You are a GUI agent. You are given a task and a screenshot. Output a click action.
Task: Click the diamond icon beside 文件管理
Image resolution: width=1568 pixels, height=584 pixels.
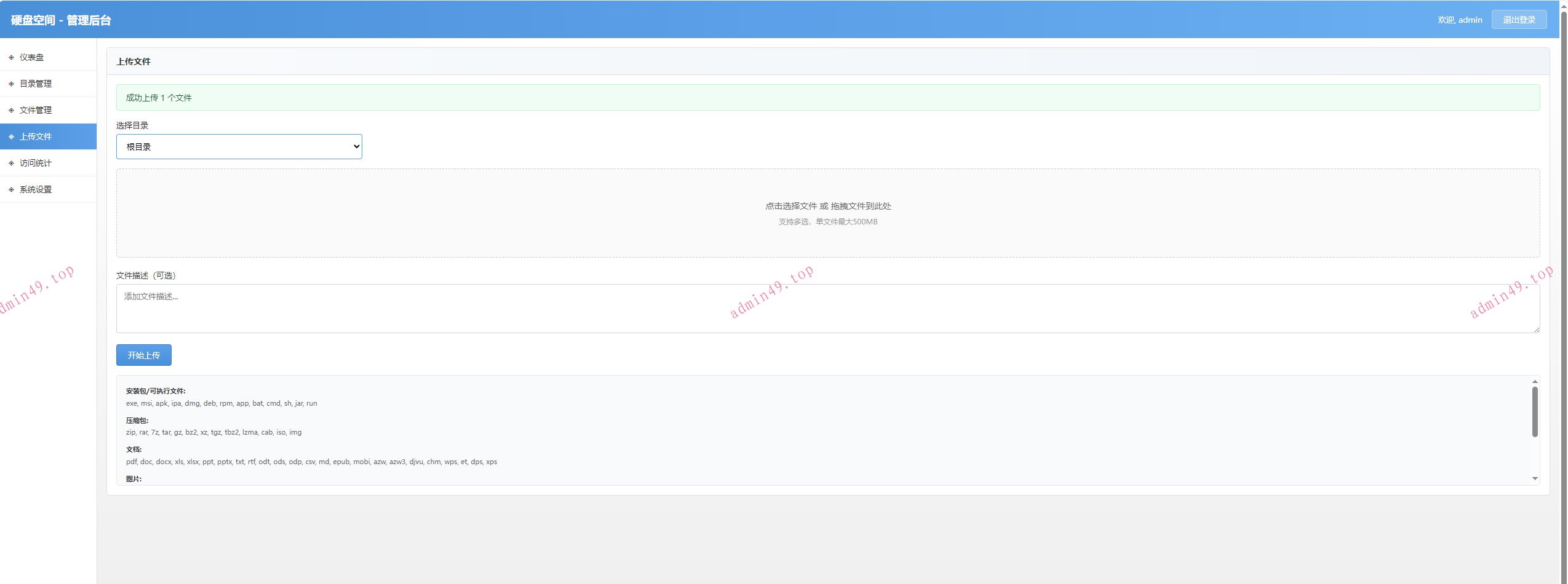(x=11, y=110)
